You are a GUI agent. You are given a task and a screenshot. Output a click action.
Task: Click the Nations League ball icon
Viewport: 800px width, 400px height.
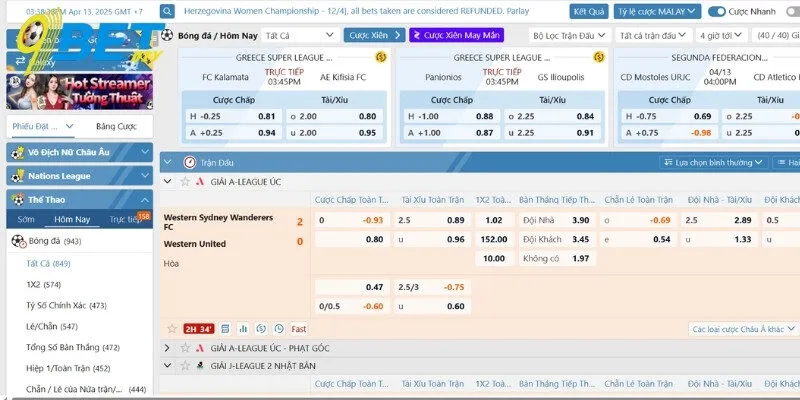coord(17,177)
